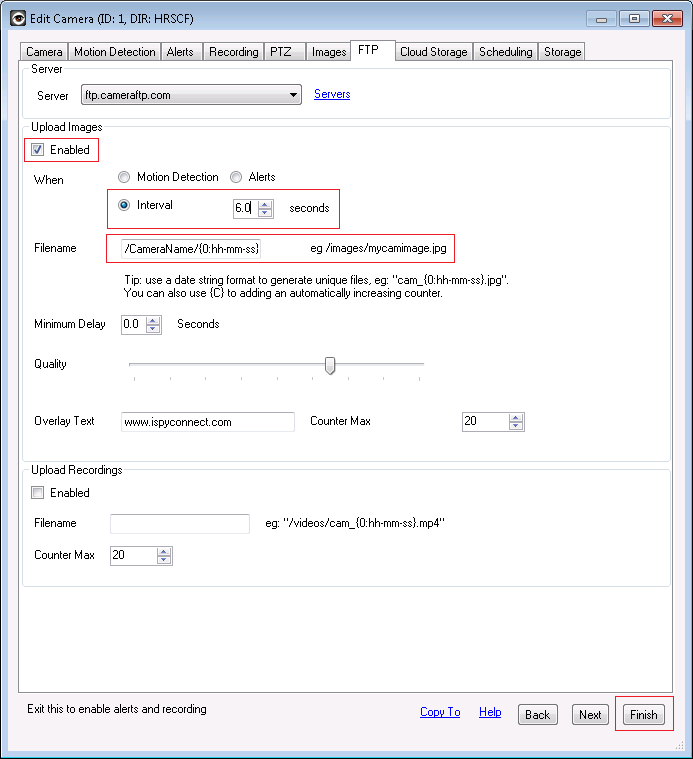The height and width of the screenshot is (759, 693).
Task: Switch to the Cloud Storage tab
Action: click(x=434, y=52)
